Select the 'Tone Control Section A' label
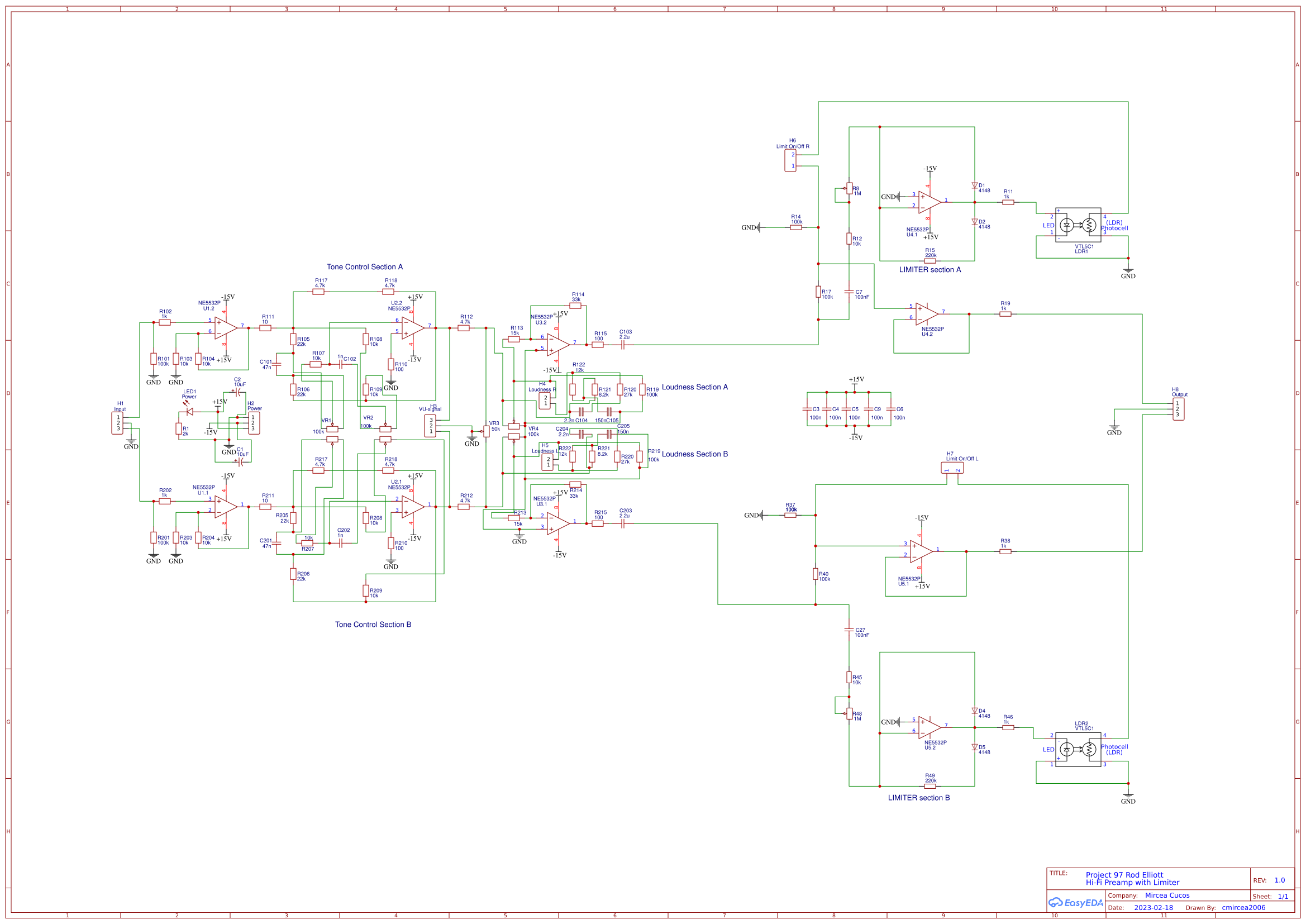This screenshot has height=924, width=1306. tap(364, 267)
